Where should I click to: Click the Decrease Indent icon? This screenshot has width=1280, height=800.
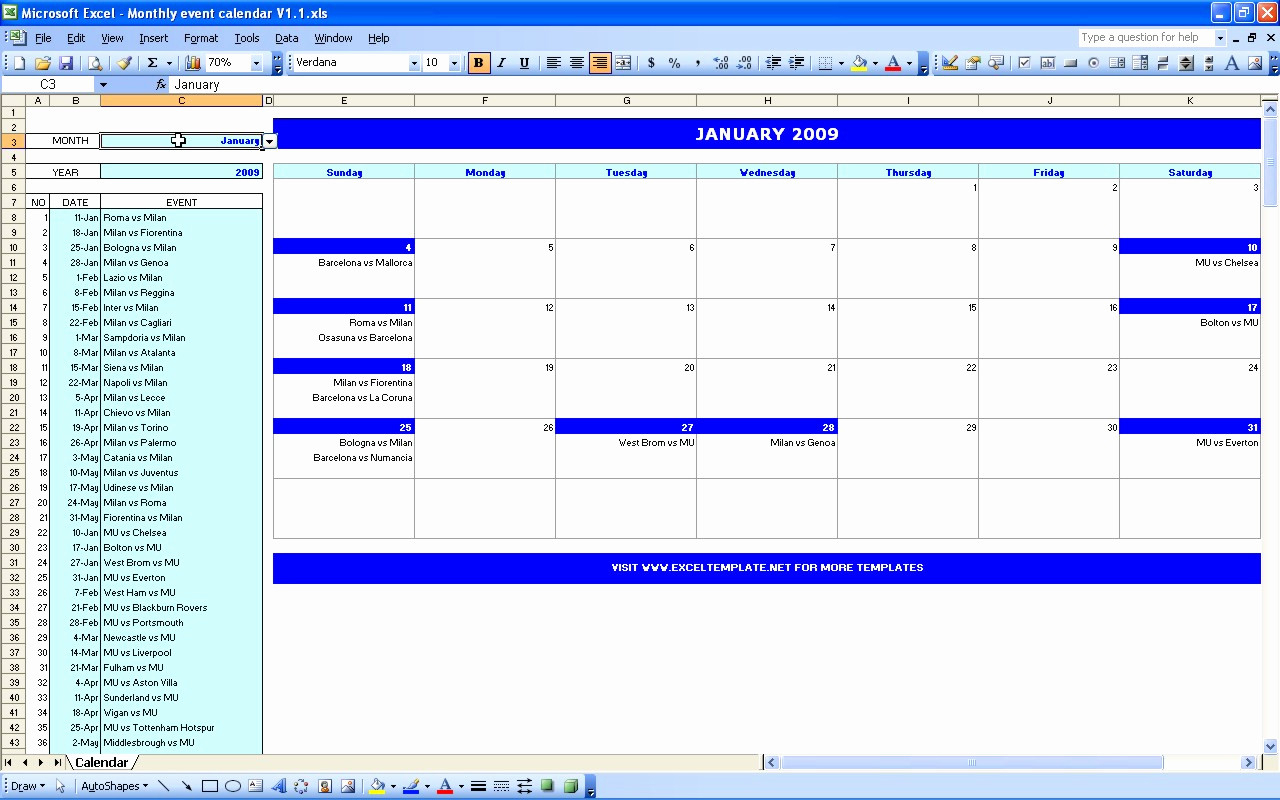pyautogui.click(x=773, y=63)
